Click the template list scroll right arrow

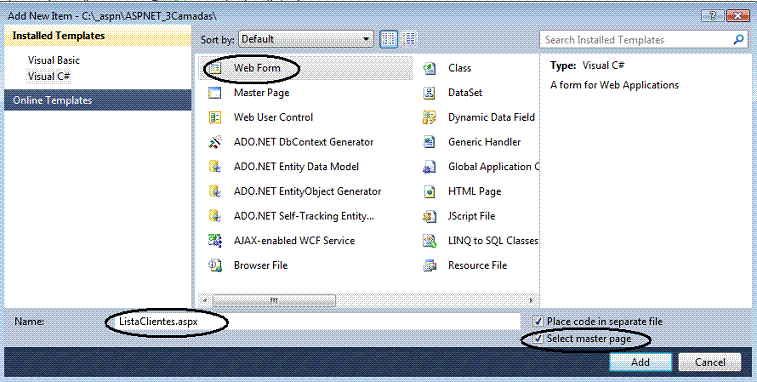[531, 300]
